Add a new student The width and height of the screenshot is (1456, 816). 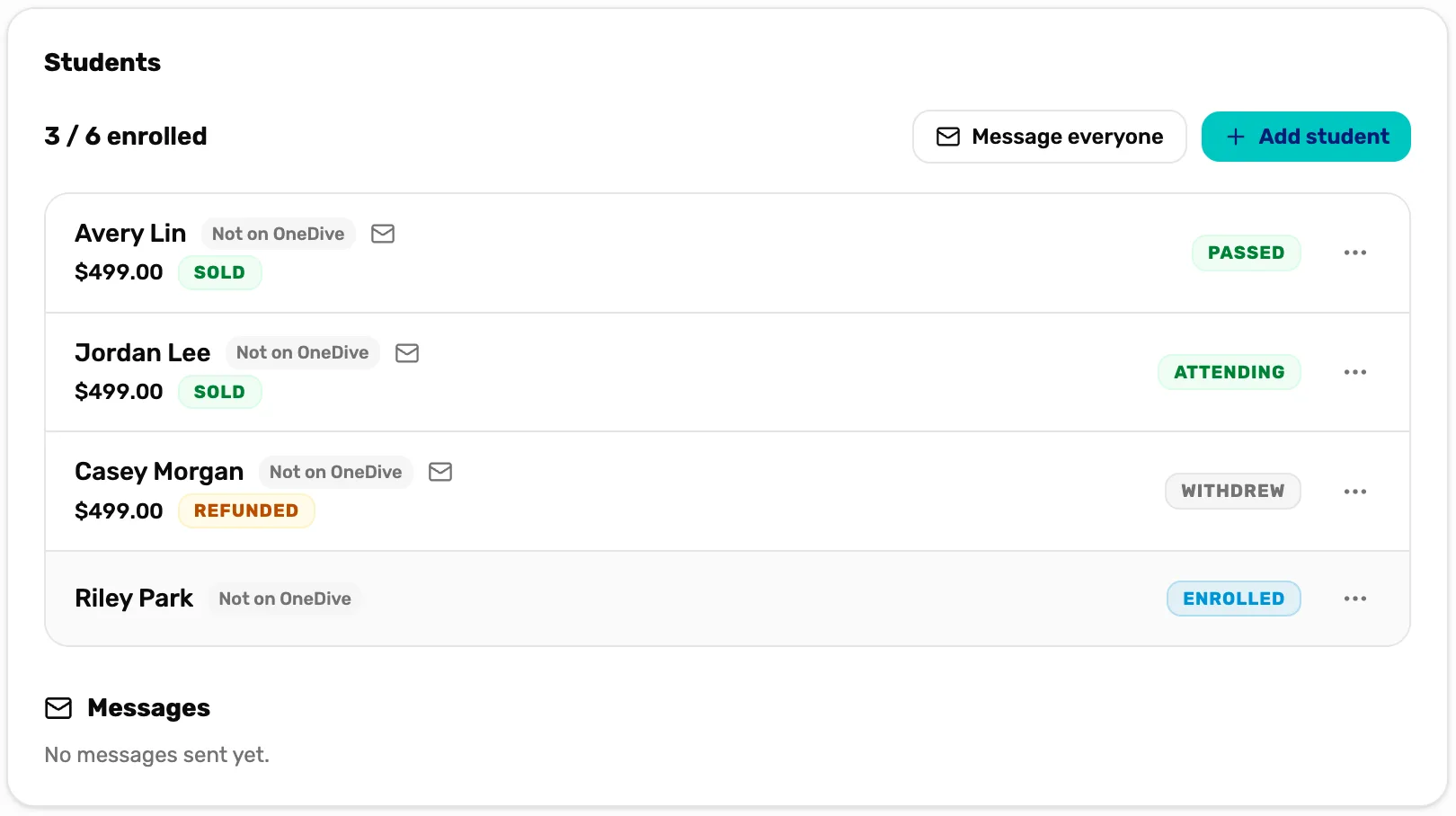coord(1306,137)
